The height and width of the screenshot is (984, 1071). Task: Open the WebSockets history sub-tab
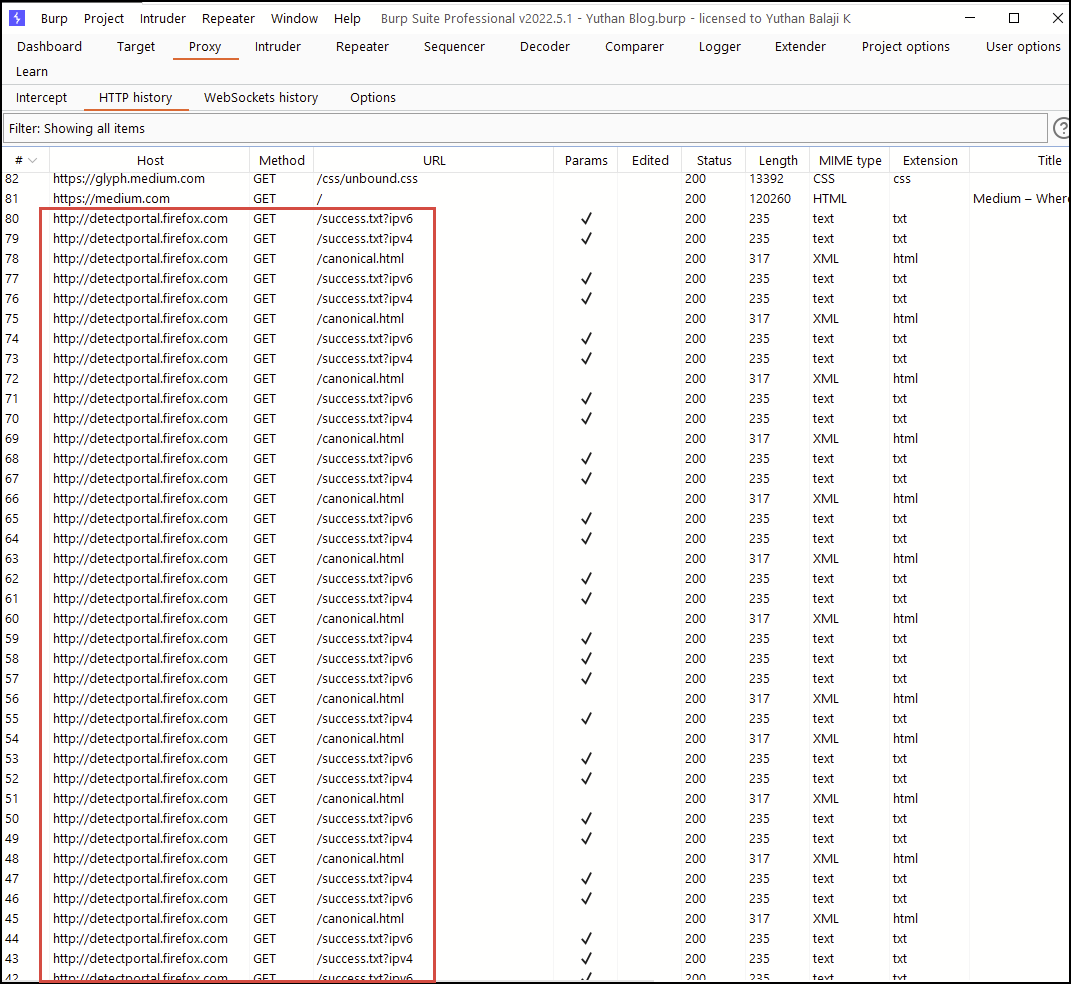261,98
